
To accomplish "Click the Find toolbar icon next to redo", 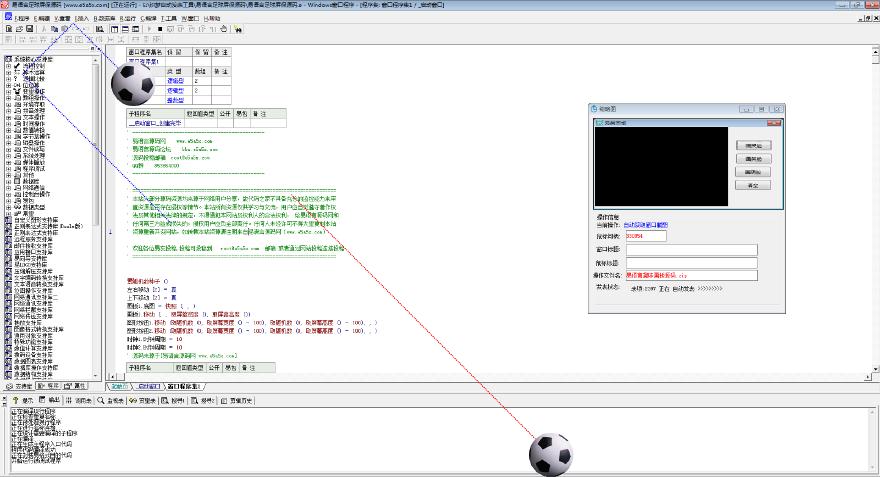I will pos(99,29).
